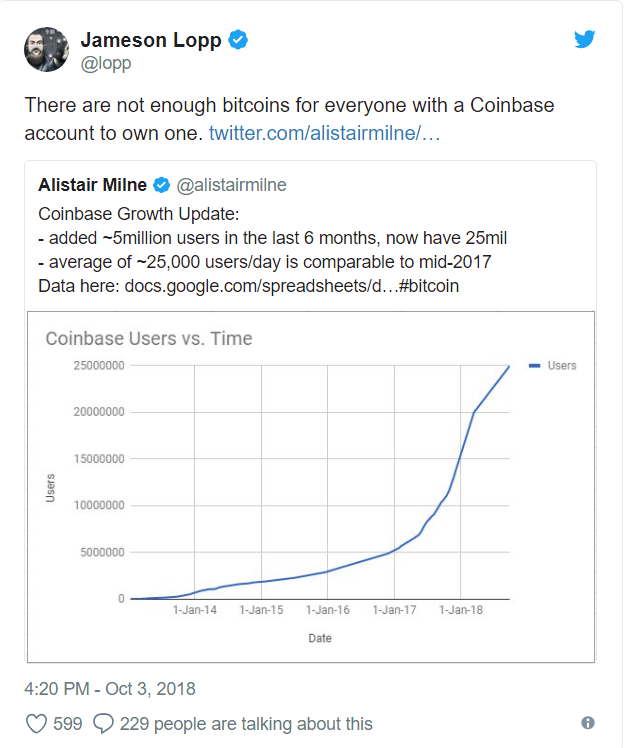Open replies via speech bubble icon
Screen dimensions: 627x748
[x=103, y=724]
